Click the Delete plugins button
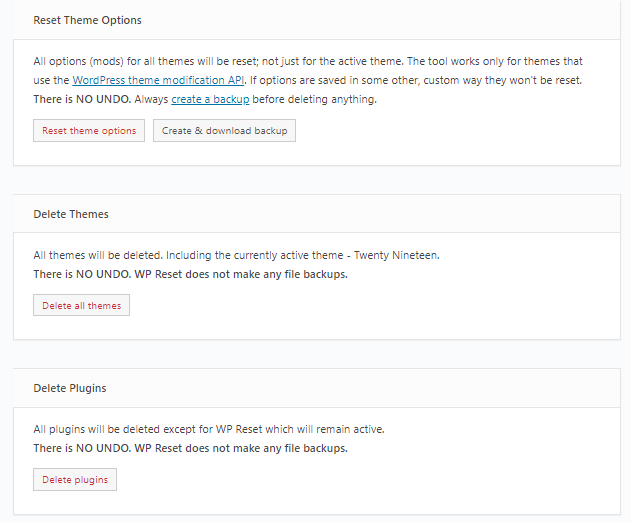 [75, 480]
